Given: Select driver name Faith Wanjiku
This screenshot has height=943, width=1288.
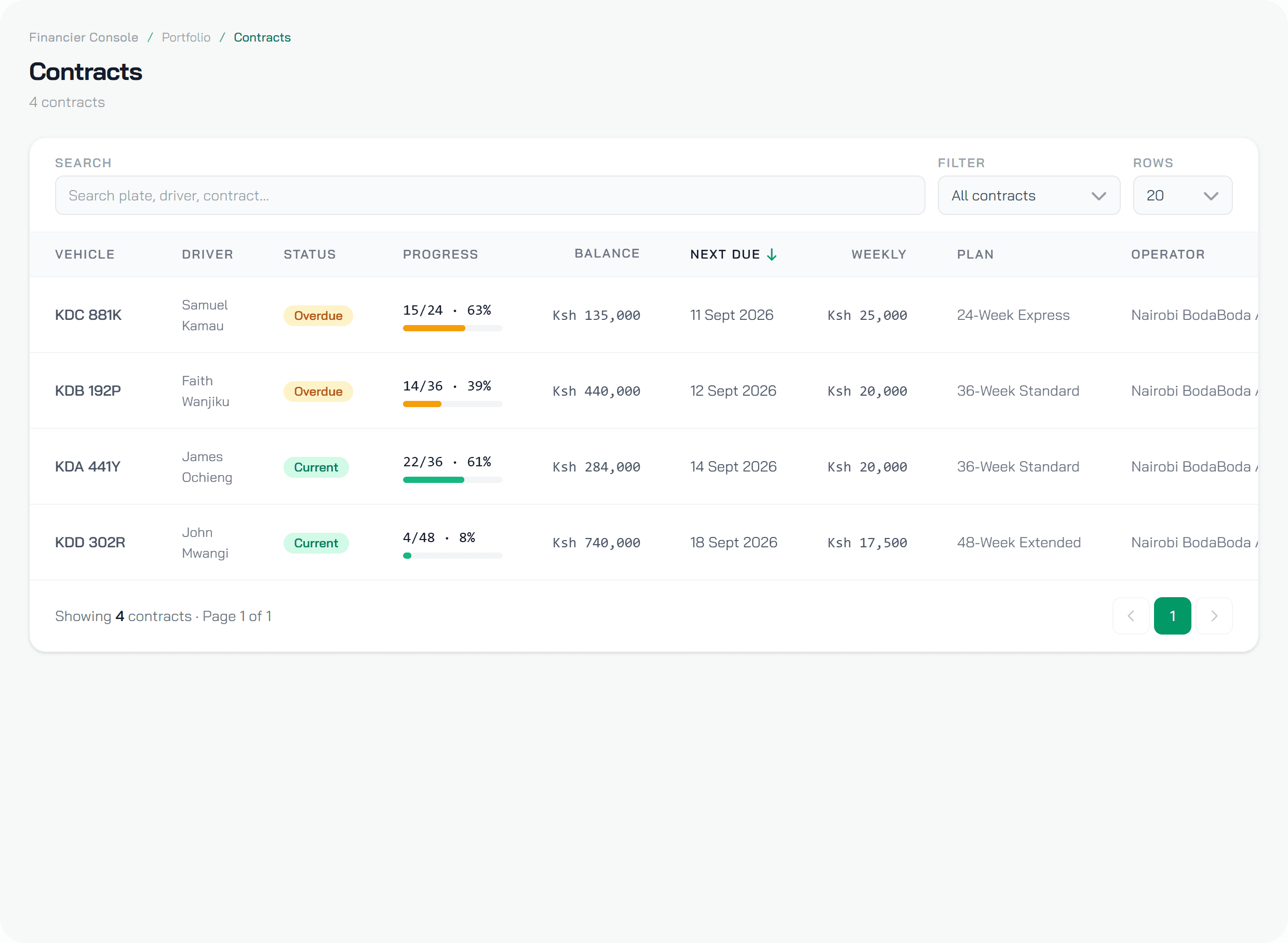Looking at the screenshot, I should click(206, 391).
